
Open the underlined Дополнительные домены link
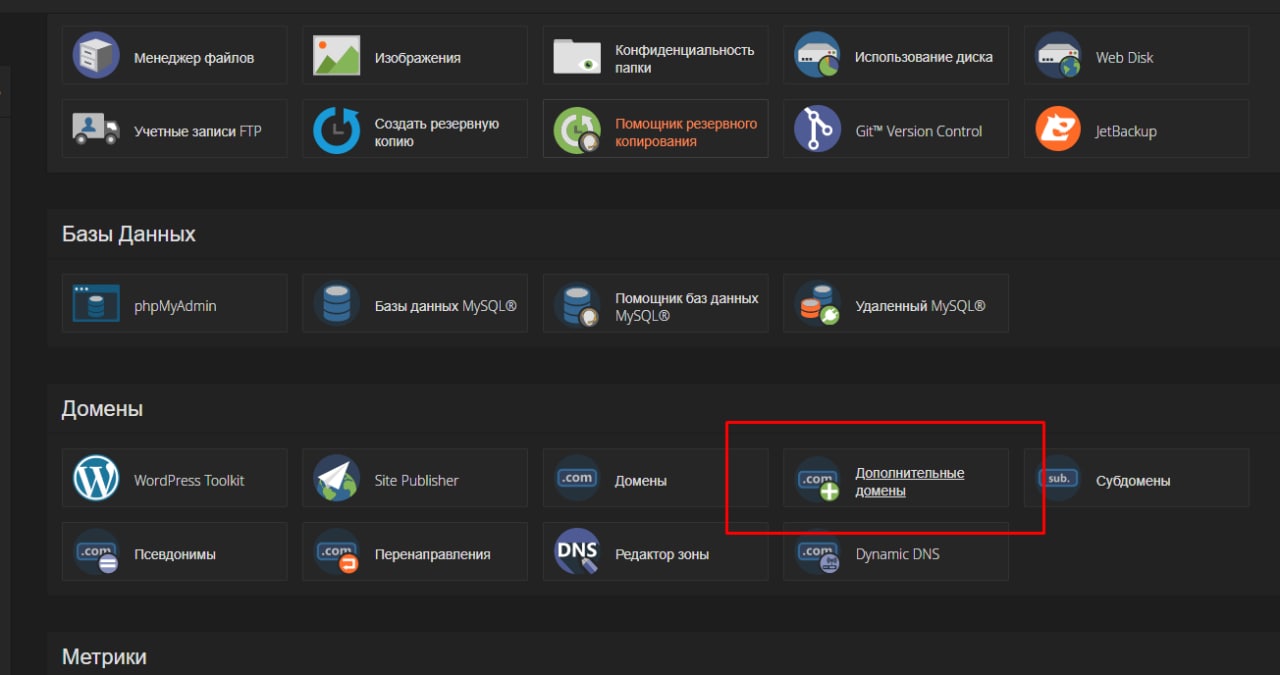click(910, 481)
